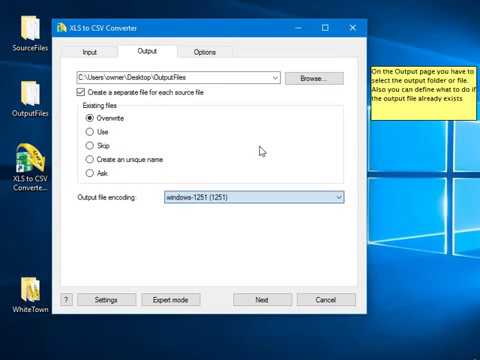Open the SourceFiles desktop folder icon
480x360 pixels.
coord(30,33)
